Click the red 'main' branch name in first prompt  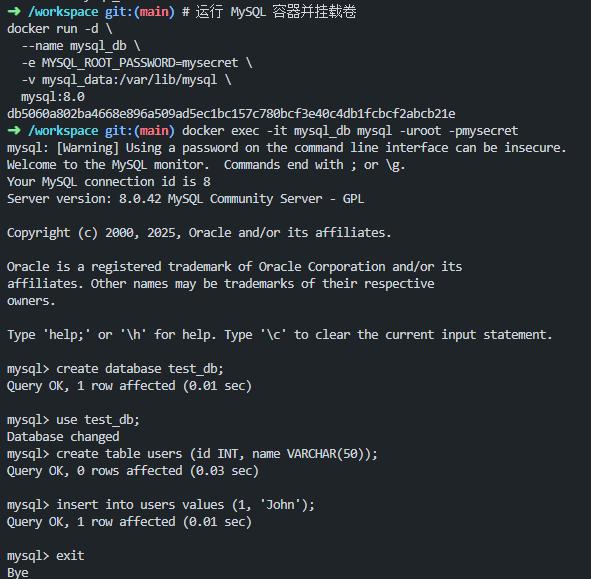click(154, 12)
